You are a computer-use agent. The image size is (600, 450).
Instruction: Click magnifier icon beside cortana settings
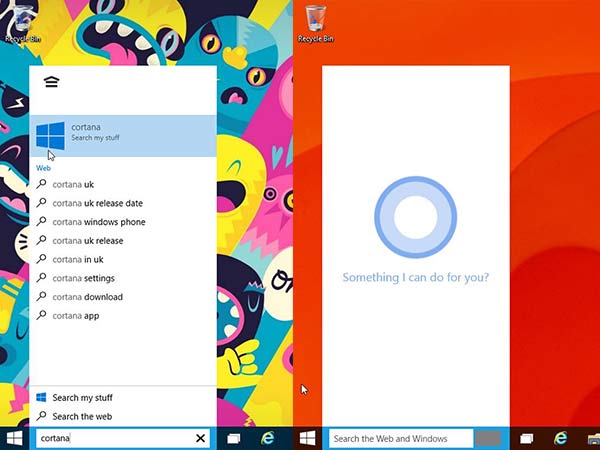41,278
